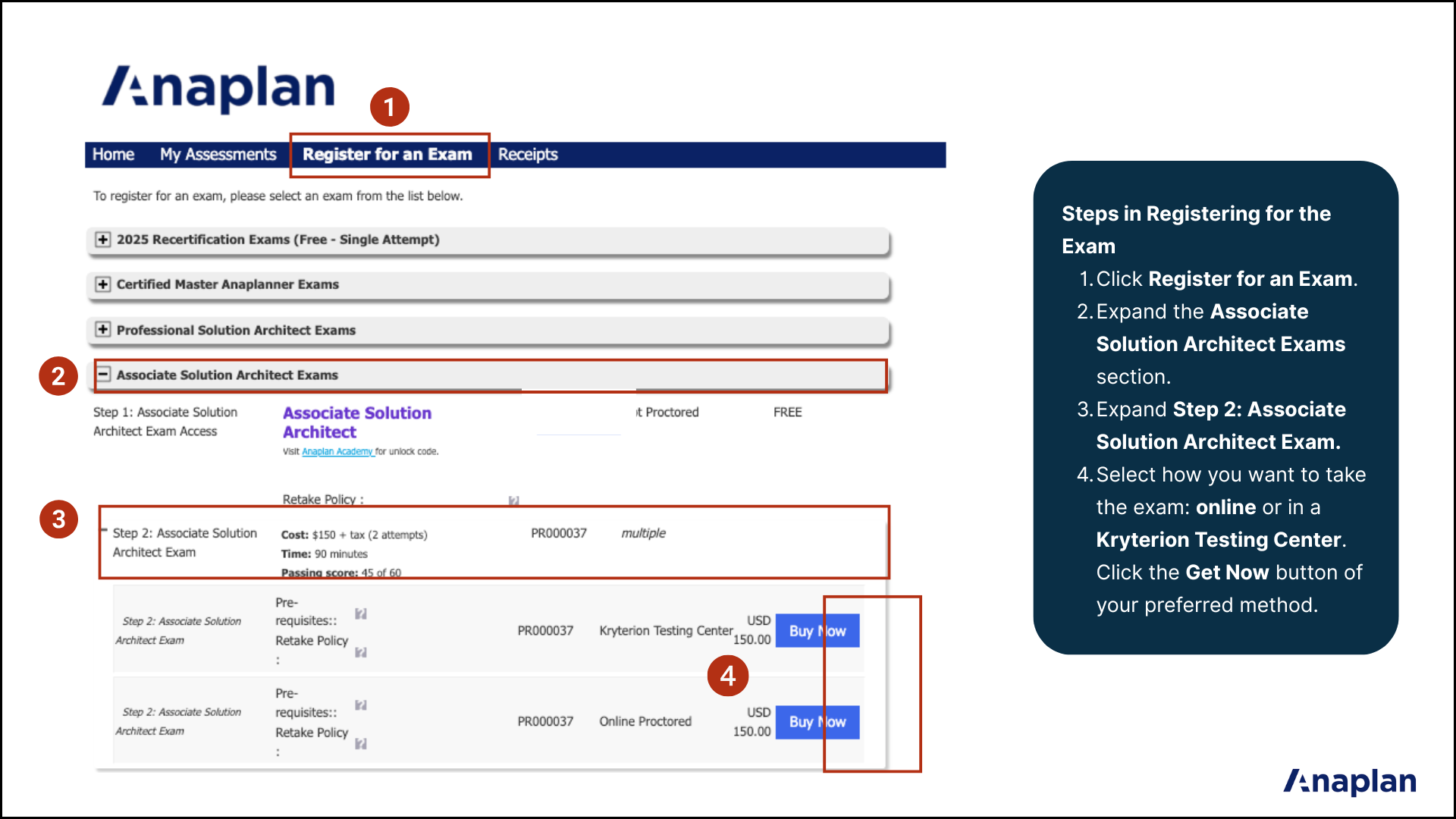This screenshot has width=1456, height=819.
Task: Open Pre-requisites help icon in Online Proctored row
Action: click(361, 705)
